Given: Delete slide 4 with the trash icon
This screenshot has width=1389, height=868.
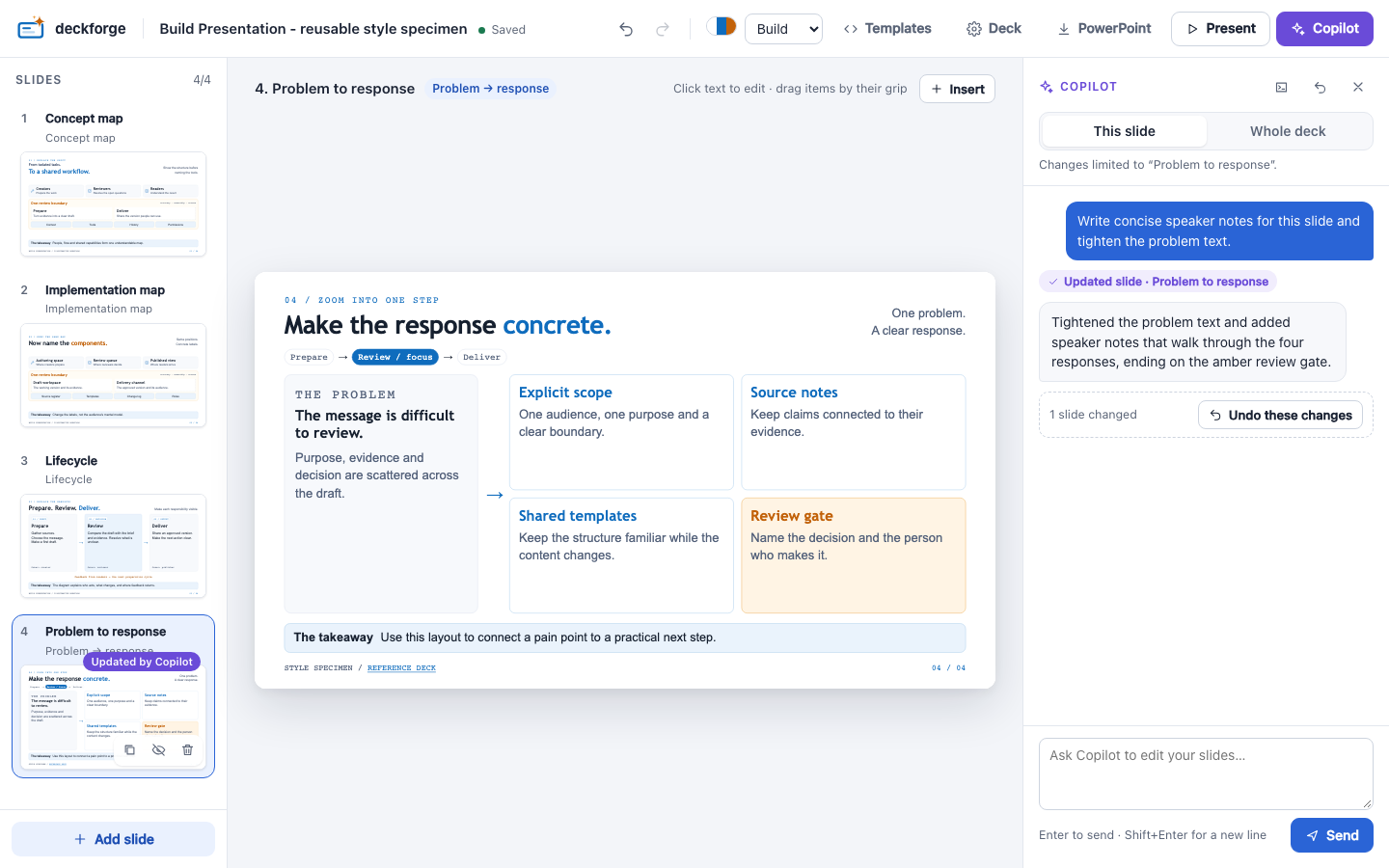Looking at the screenshot, I should [x=187, y=749].
